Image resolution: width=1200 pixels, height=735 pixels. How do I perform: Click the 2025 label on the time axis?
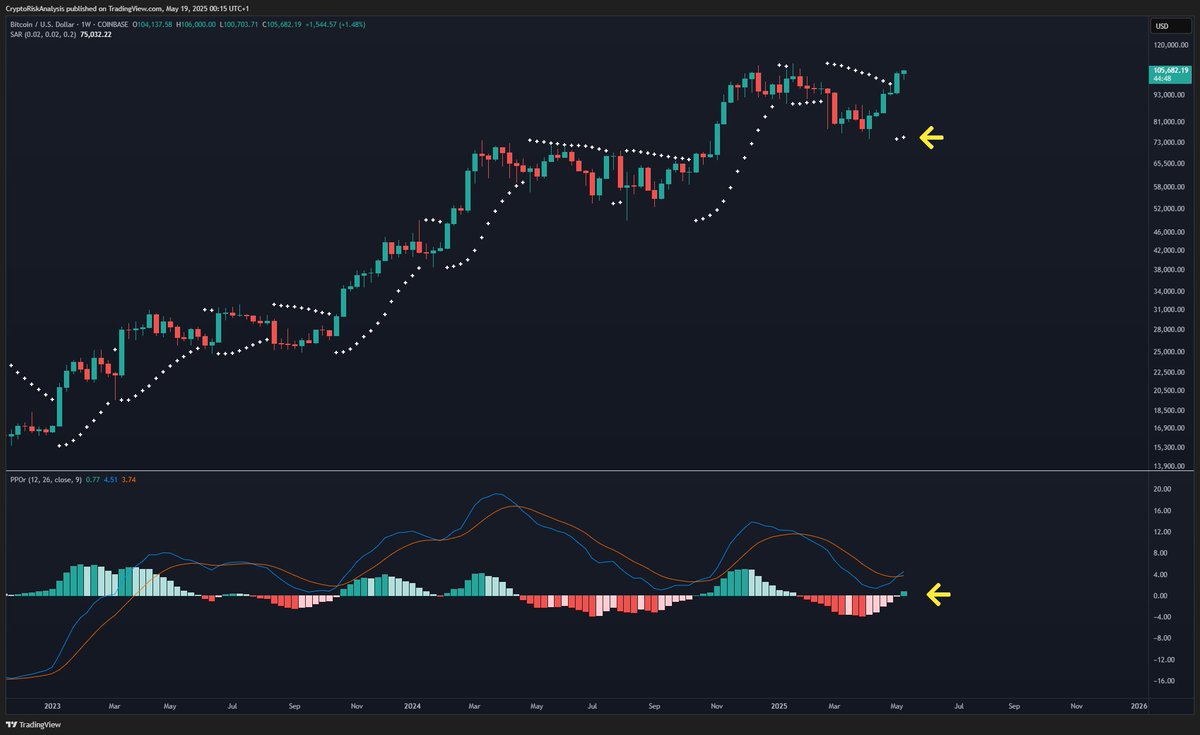point(777,705)
